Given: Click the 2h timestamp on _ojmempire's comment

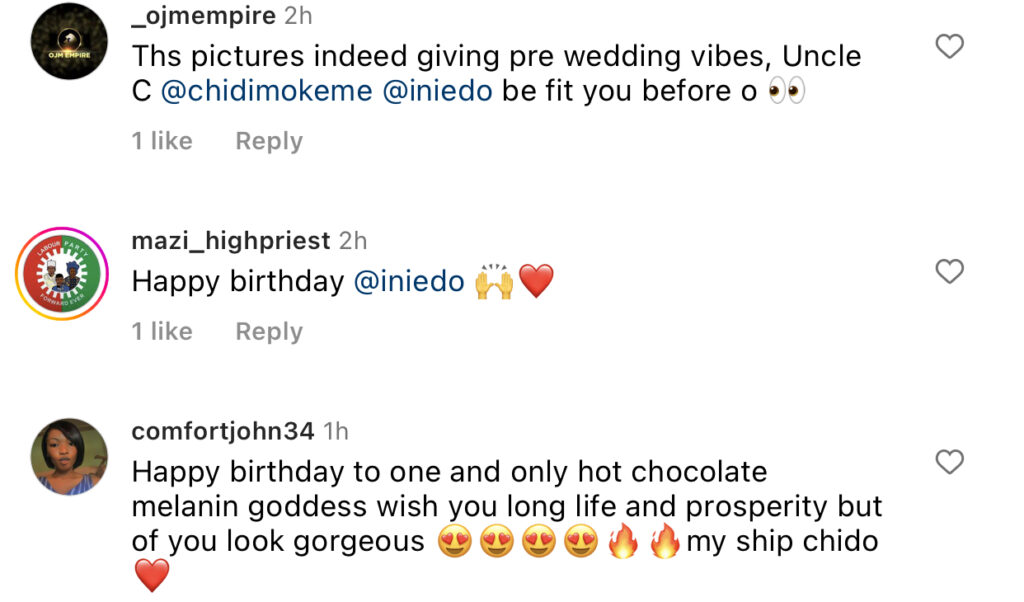Looking at the screenshot, I should point(298,15).
